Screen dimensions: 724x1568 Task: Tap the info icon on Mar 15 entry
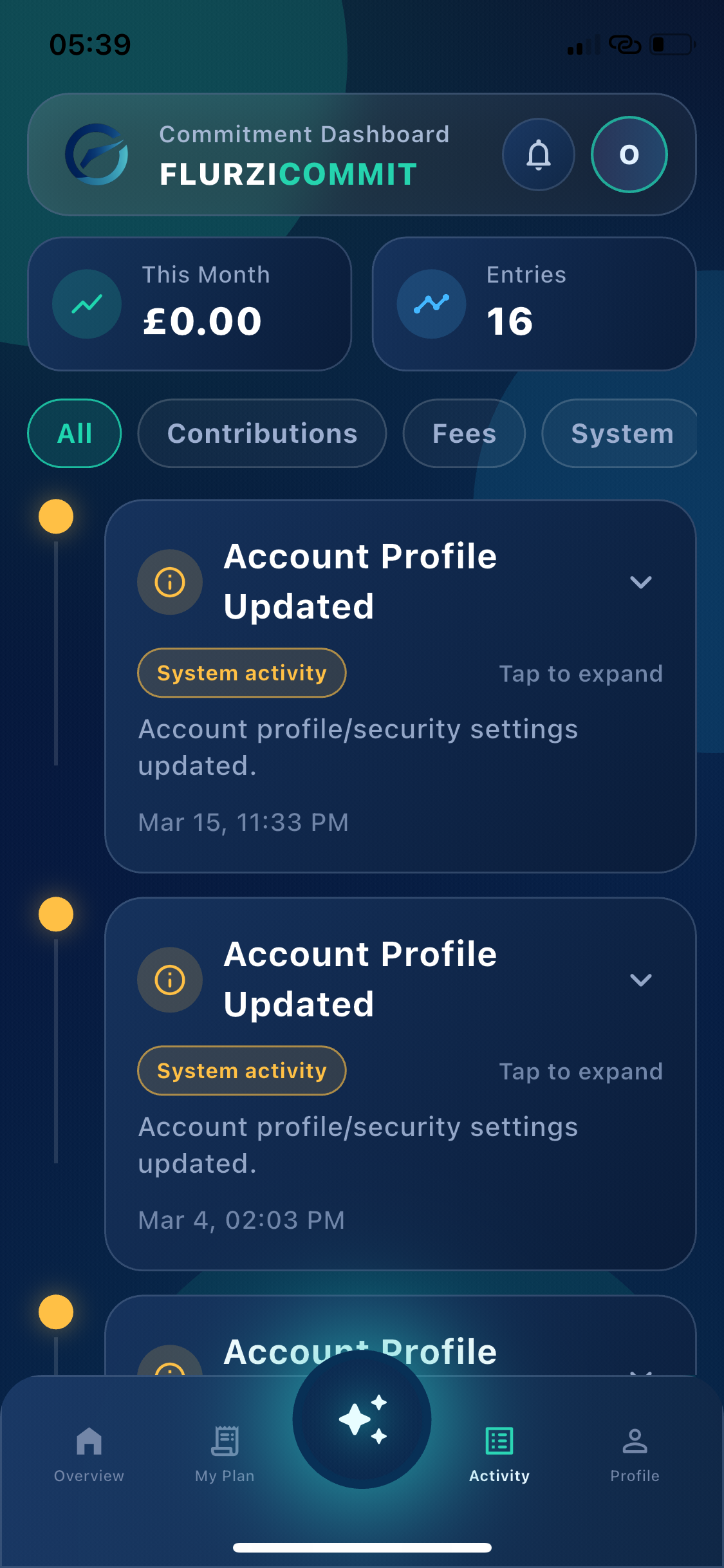(x=170, y=582)
